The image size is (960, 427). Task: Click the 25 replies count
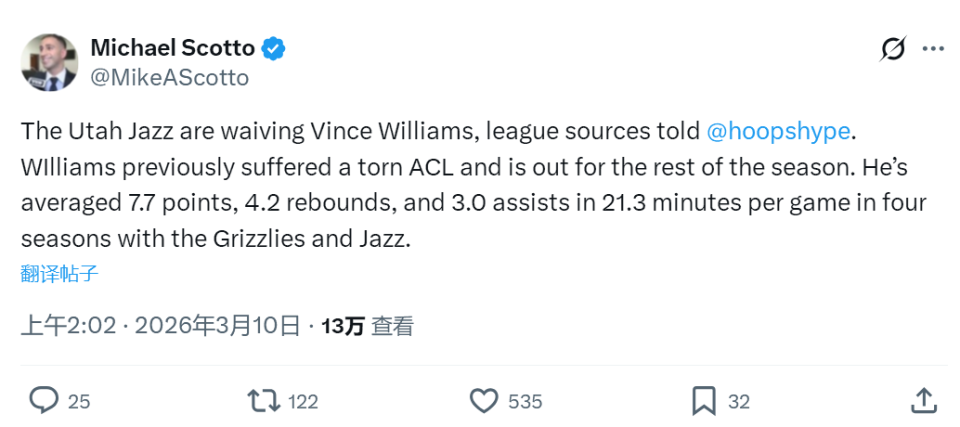pyautogui.click(x=79, y=402)
